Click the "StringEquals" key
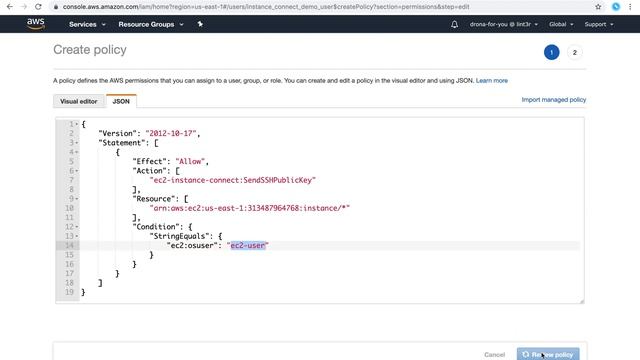The image size is (640, 360). pyautogui.click(x=180, y=236)
